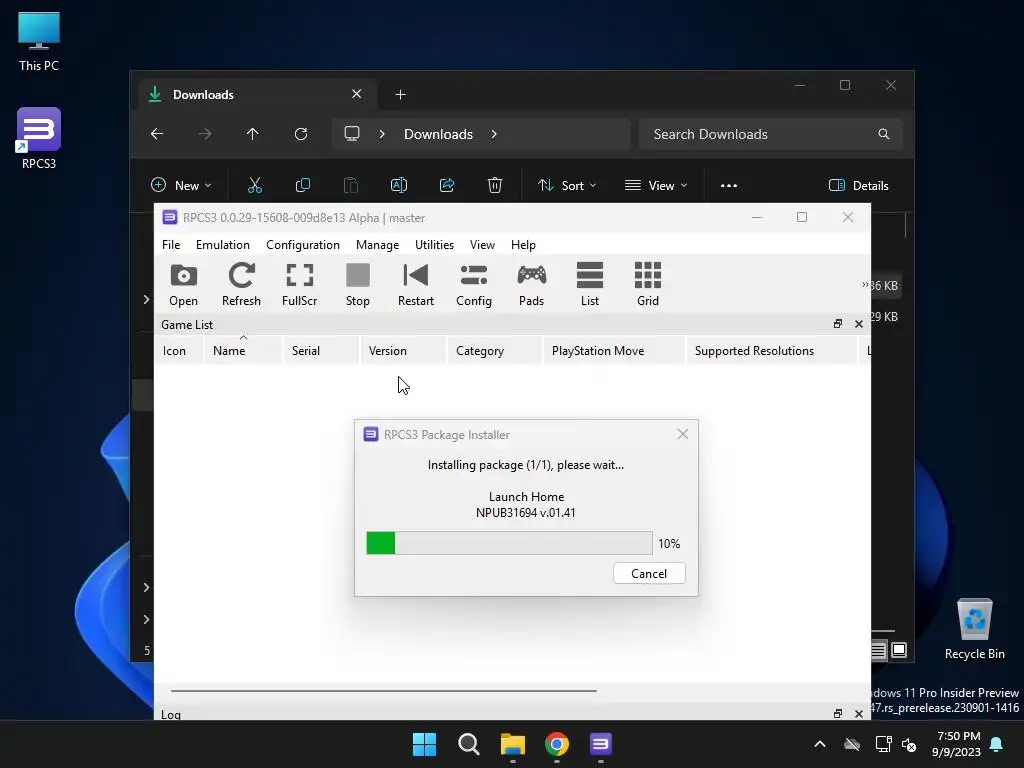Close the Game List panel
Screen dimensions: 1024x768
pyautogui.click(x=859, y=324)
